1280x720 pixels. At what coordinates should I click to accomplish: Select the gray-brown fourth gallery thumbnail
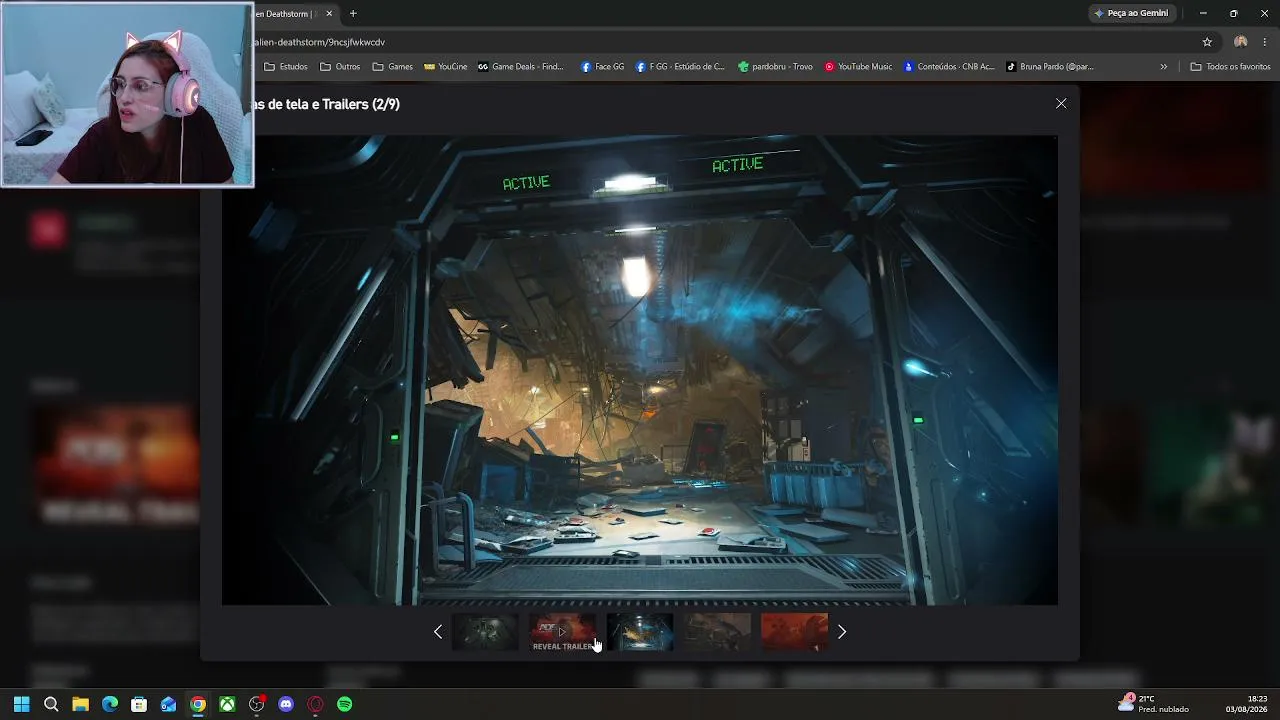(x=717, y=632)
